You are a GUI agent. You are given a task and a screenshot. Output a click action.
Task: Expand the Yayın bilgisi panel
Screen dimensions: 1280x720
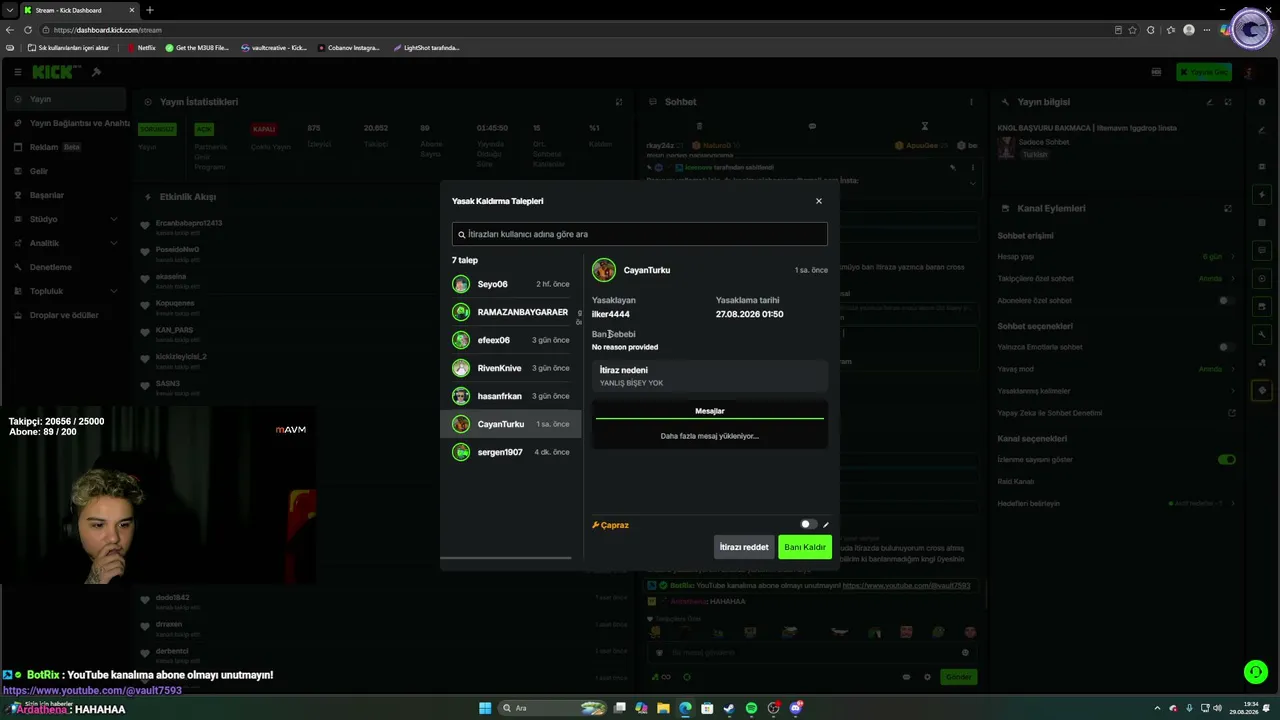pyautogui.click(x=1228, y=102)
